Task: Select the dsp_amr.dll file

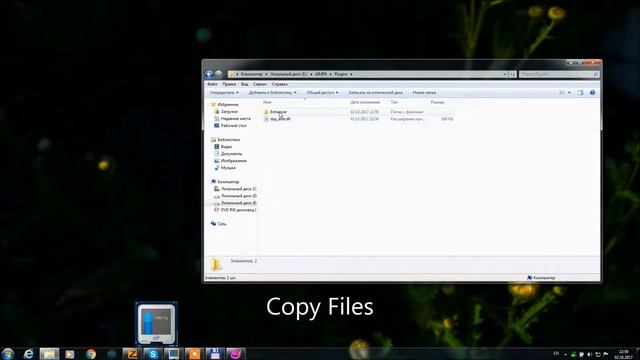Action: [x=280, y=119]
